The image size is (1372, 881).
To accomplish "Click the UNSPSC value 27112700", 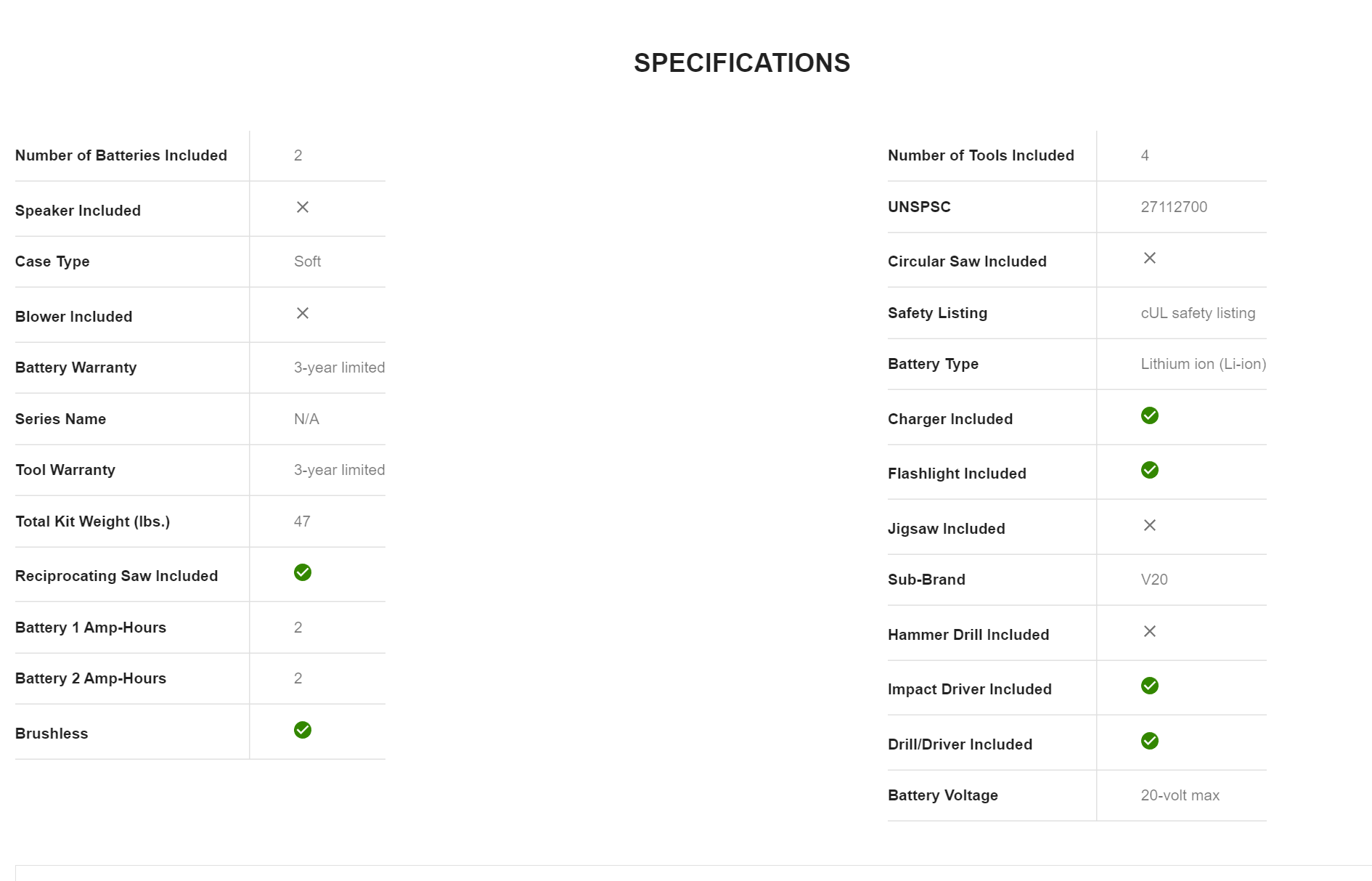I will coord(1174,207).
